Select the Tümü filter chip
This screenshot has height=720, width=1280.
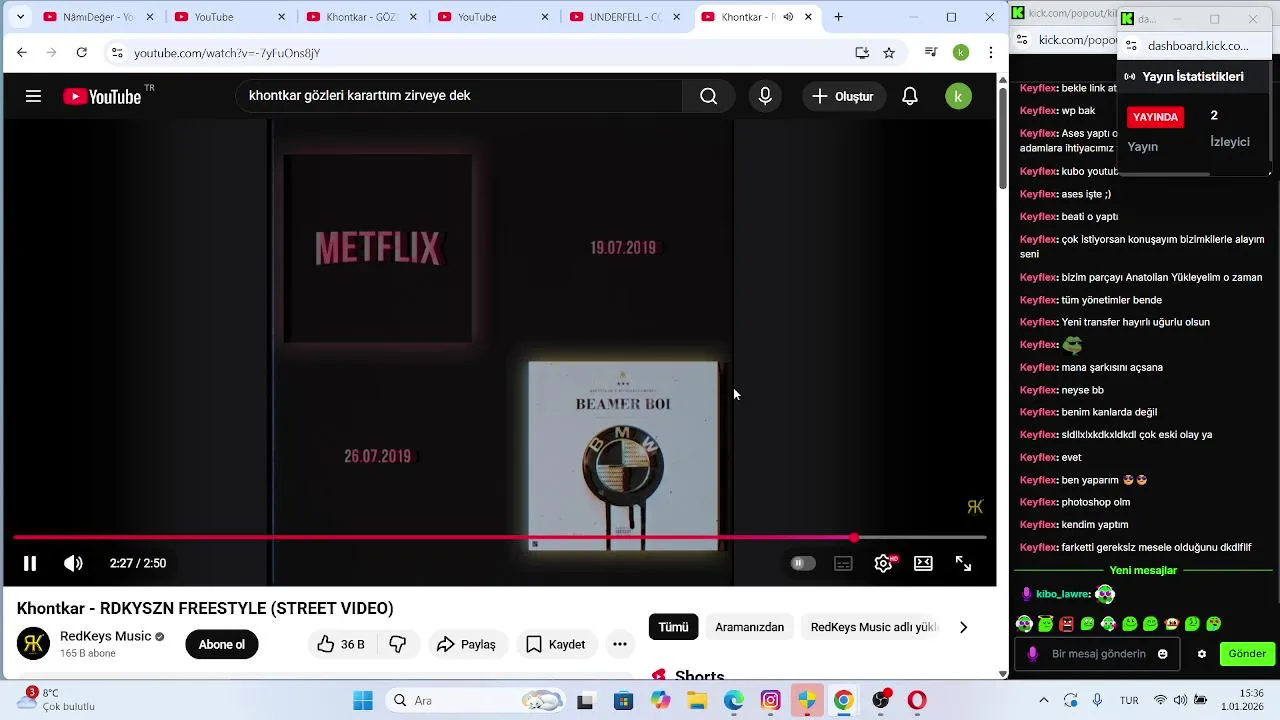(673, 627)
